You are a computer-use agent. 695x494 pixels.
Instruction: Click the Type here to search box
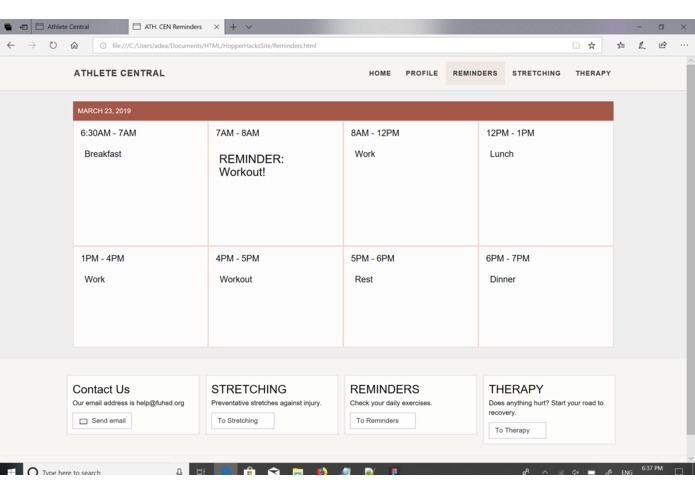tap(105, 471)
